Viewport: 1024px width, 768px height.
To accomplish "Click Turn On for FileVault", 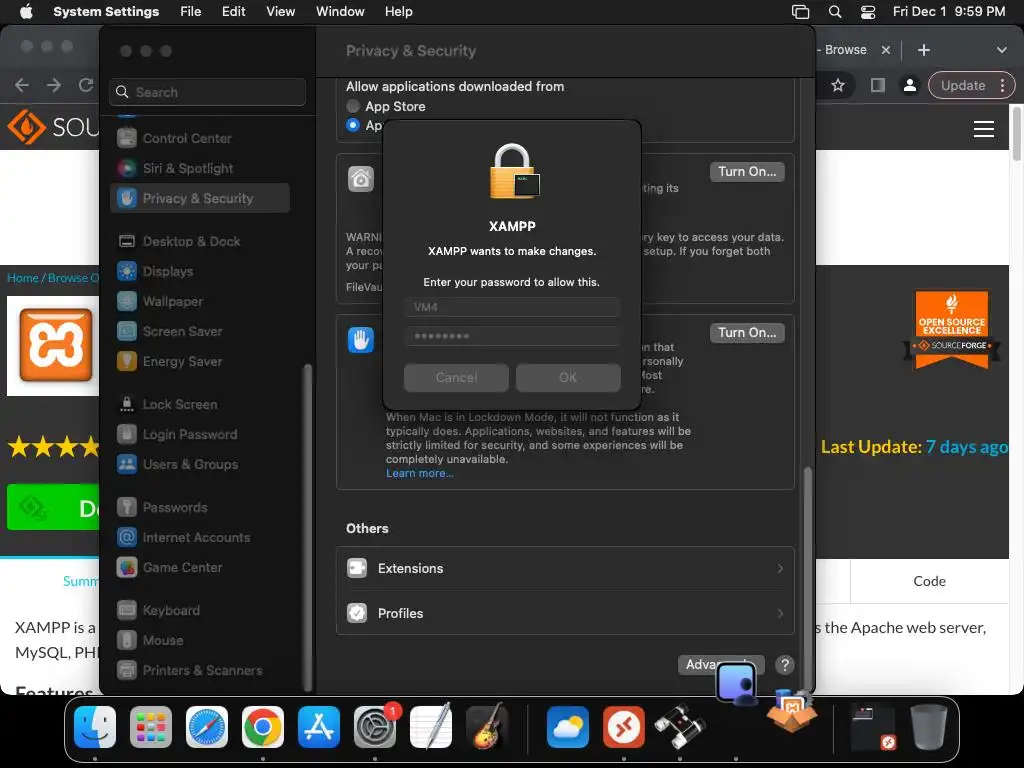I will coord(747,172).
